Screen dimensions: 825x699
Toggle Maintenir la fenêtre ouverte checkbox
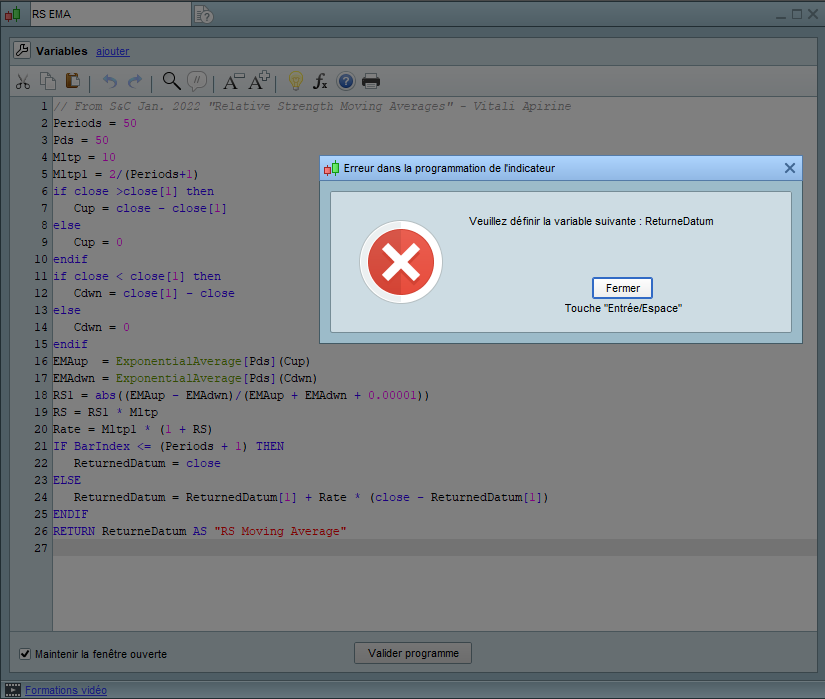point(25,654)
